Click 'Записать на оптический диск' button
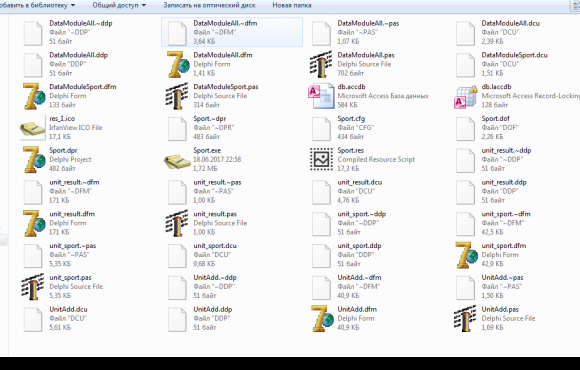This screenshot has height=370, width=580. (x=209, y=5)
